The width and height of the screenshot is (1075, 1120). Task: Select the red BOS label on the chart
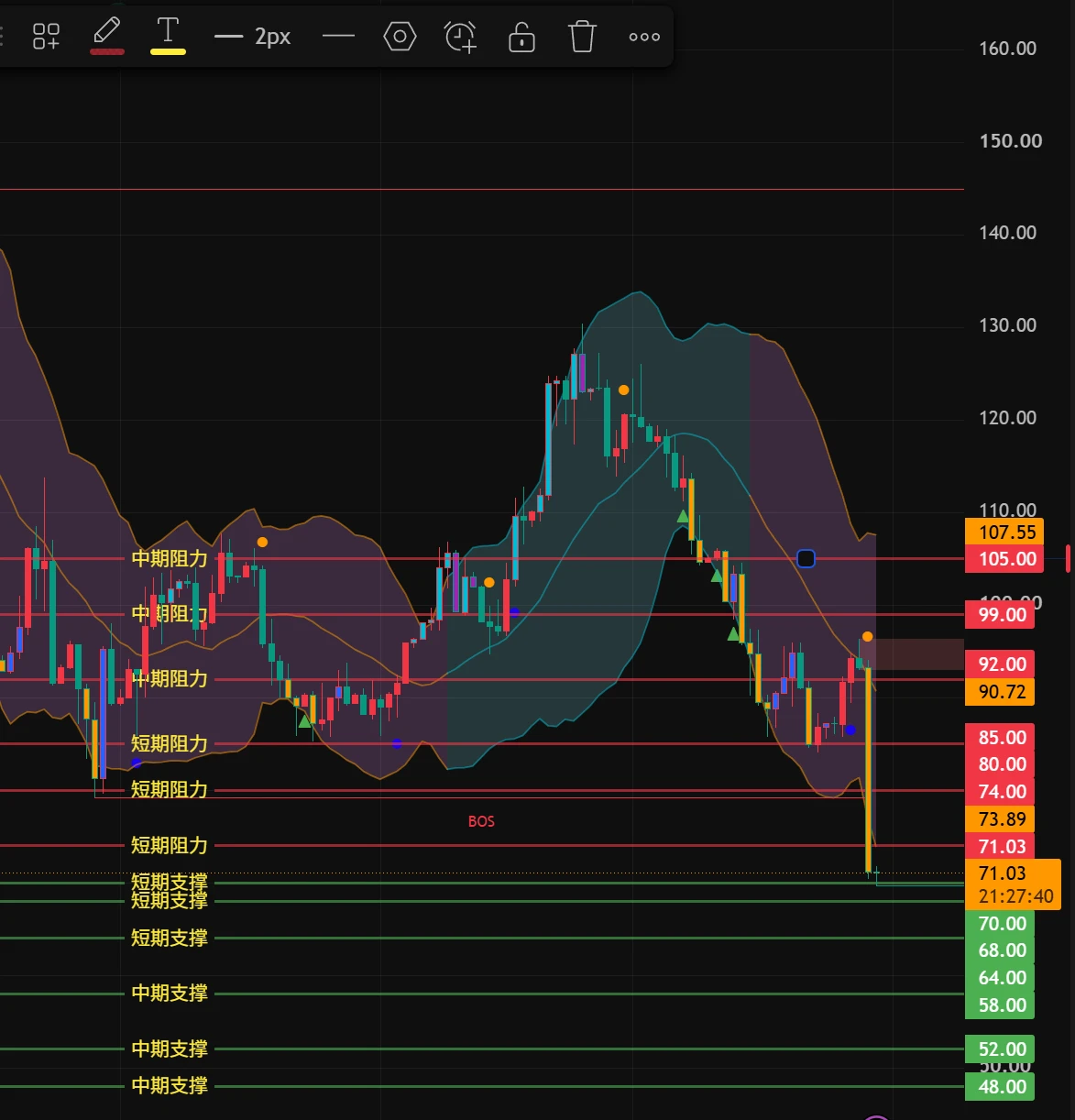[x=481, y=821]
